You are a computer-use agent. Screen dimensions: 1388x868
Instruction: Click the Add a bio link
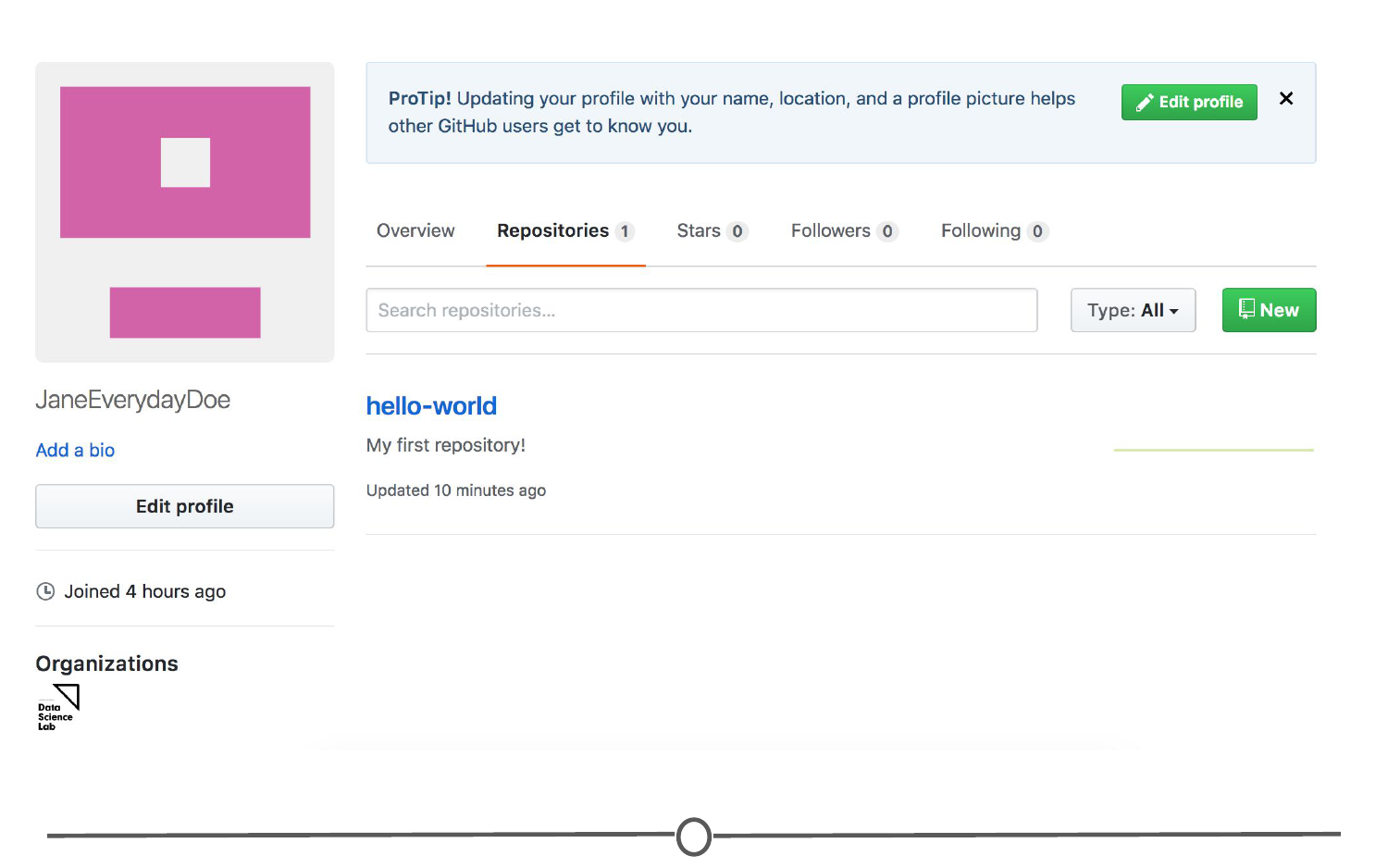coord(75,451)
